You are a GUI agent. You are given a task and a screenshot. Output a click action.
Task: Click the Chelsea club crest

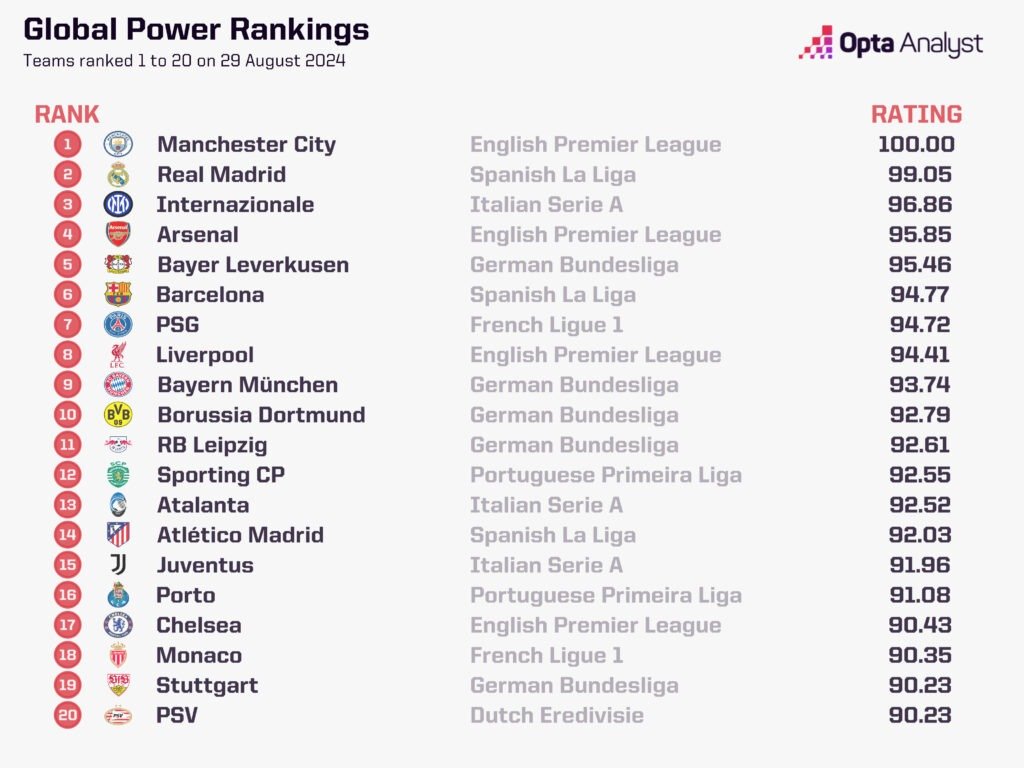(118, 625)
